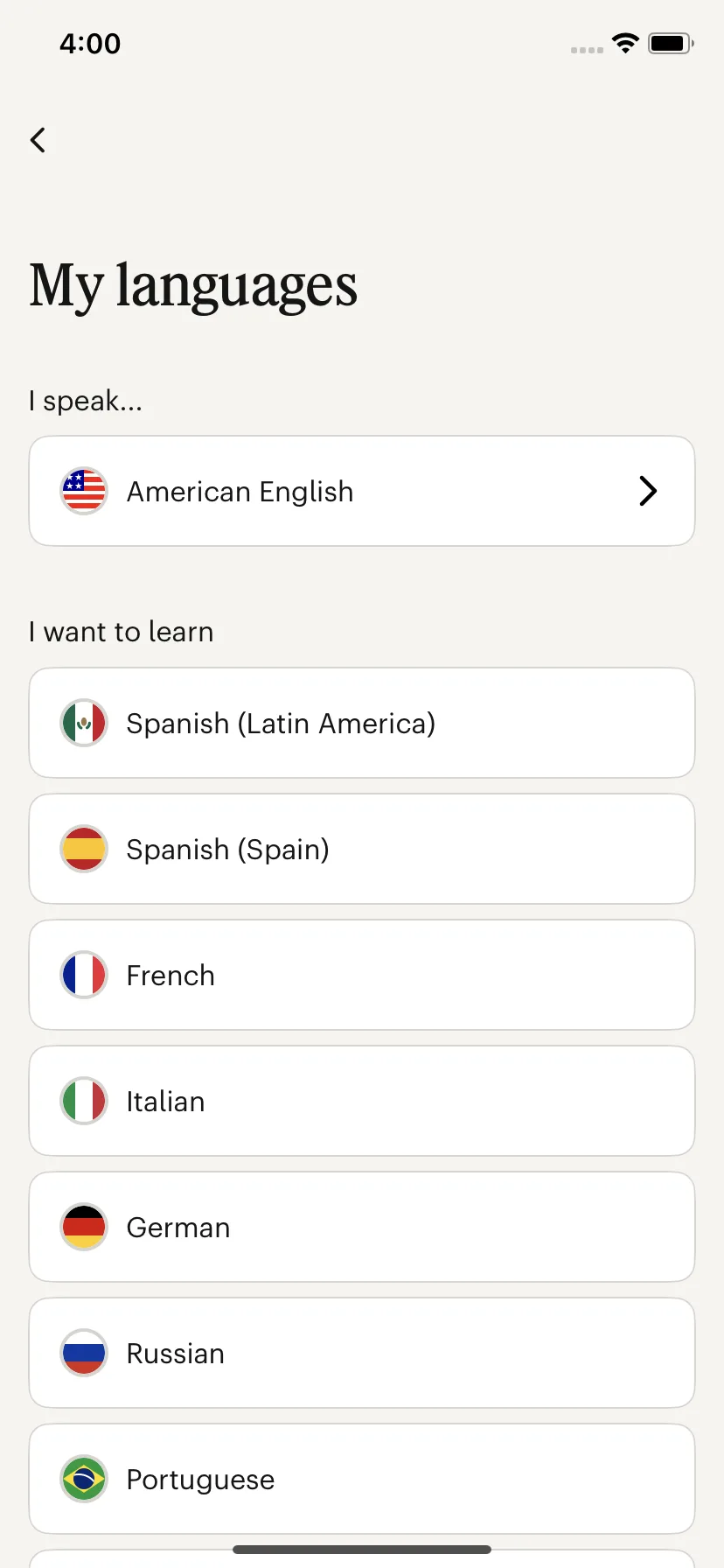This screenshot has width=724, height=1568.
Task: Open the American English selector
Action: (362, 491)
